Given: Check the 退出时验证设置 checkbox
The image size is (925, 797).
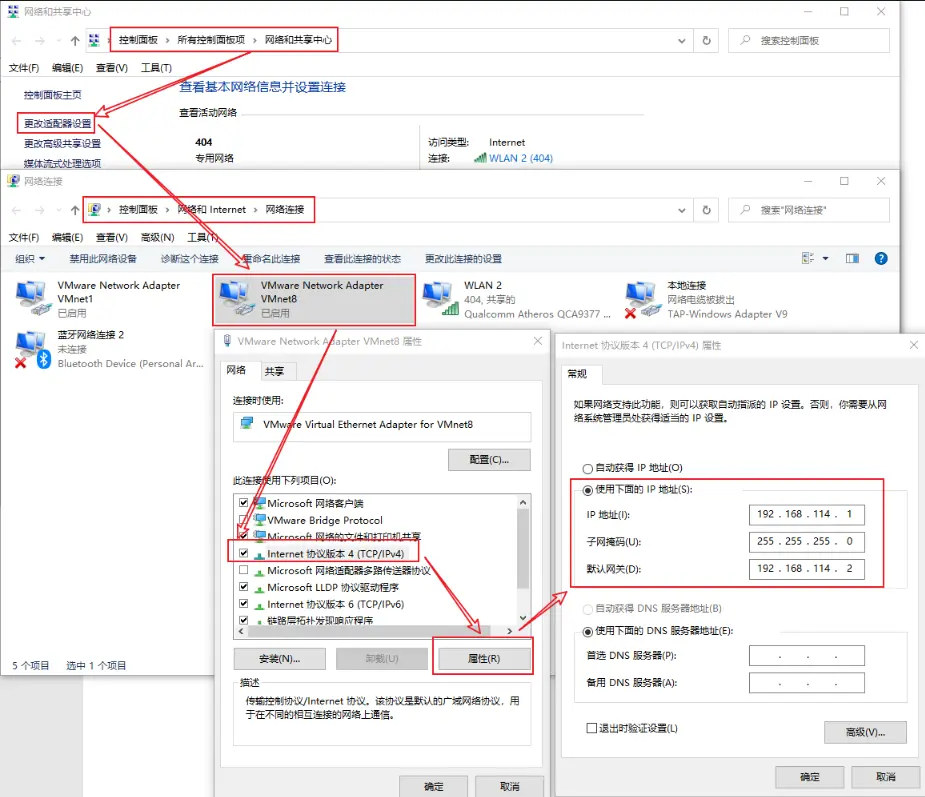Looking at the screenshot, I should pos(592,729).
